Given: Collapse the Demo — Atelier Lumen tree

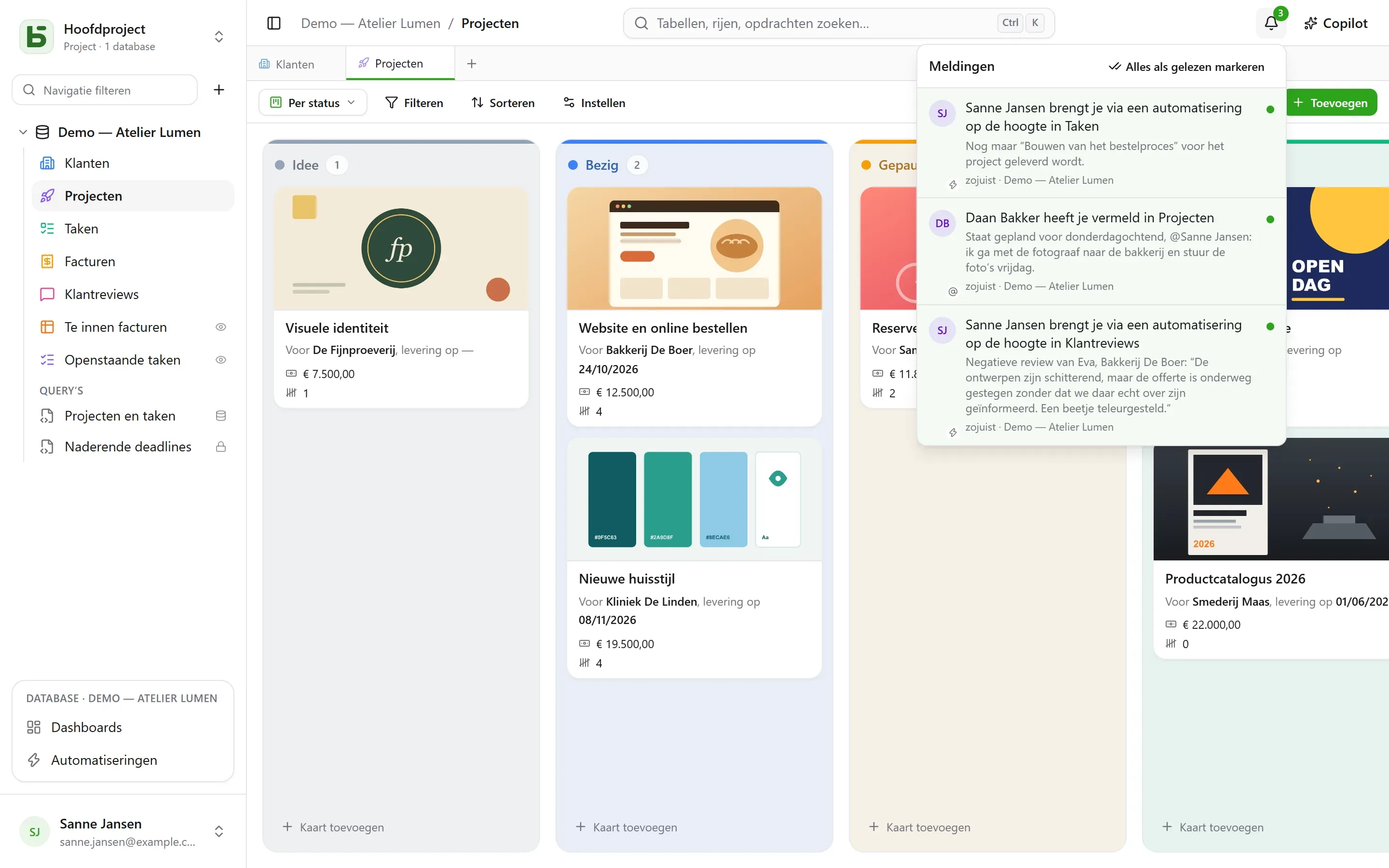Looking at the screenshot, I should 23,132.
